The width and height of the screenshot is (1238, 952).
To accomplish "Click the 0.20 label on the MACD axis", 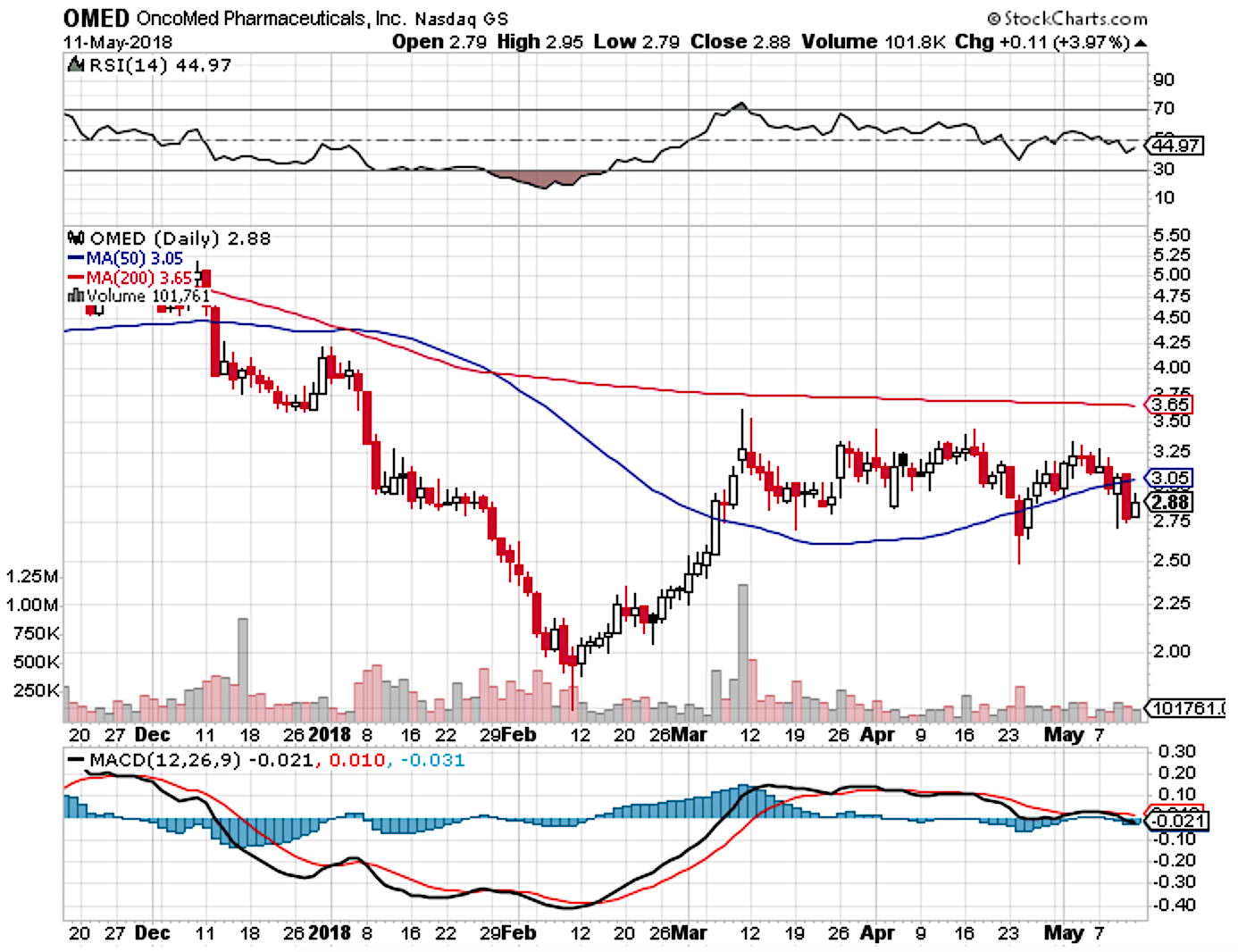I will coord(1175,773).
